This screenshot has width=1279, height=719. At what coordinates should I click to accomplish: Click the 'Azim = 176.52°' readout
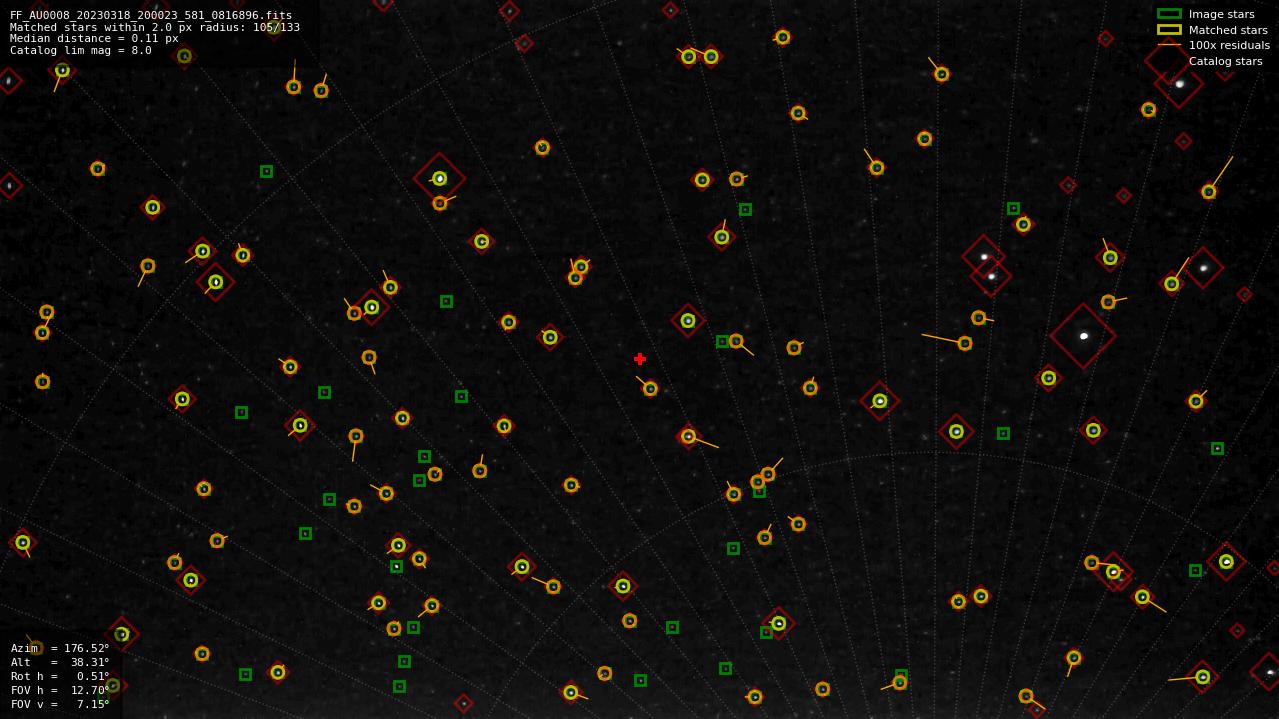60,648
